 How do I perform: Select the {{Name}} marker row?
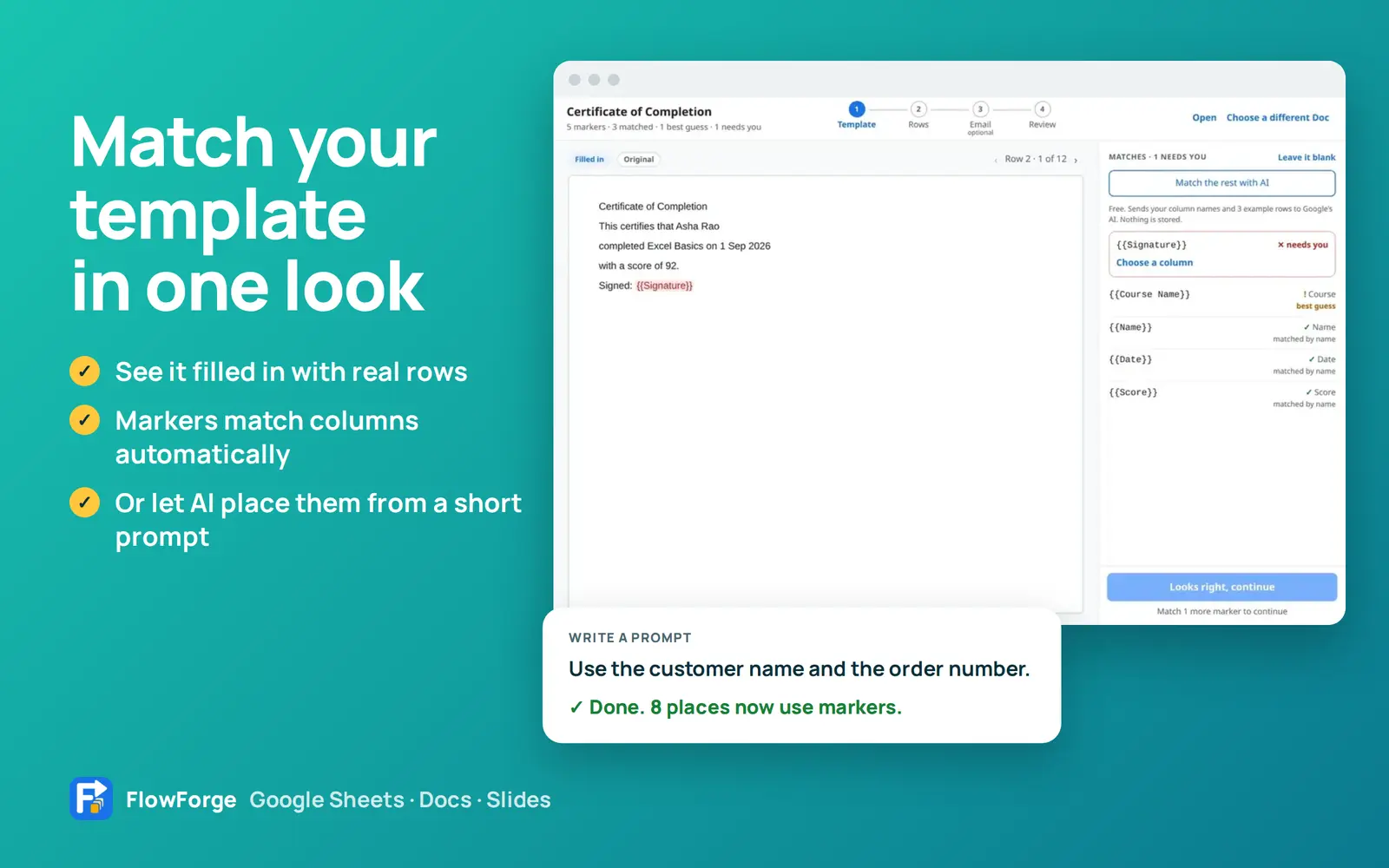(x=1221, y=332)
